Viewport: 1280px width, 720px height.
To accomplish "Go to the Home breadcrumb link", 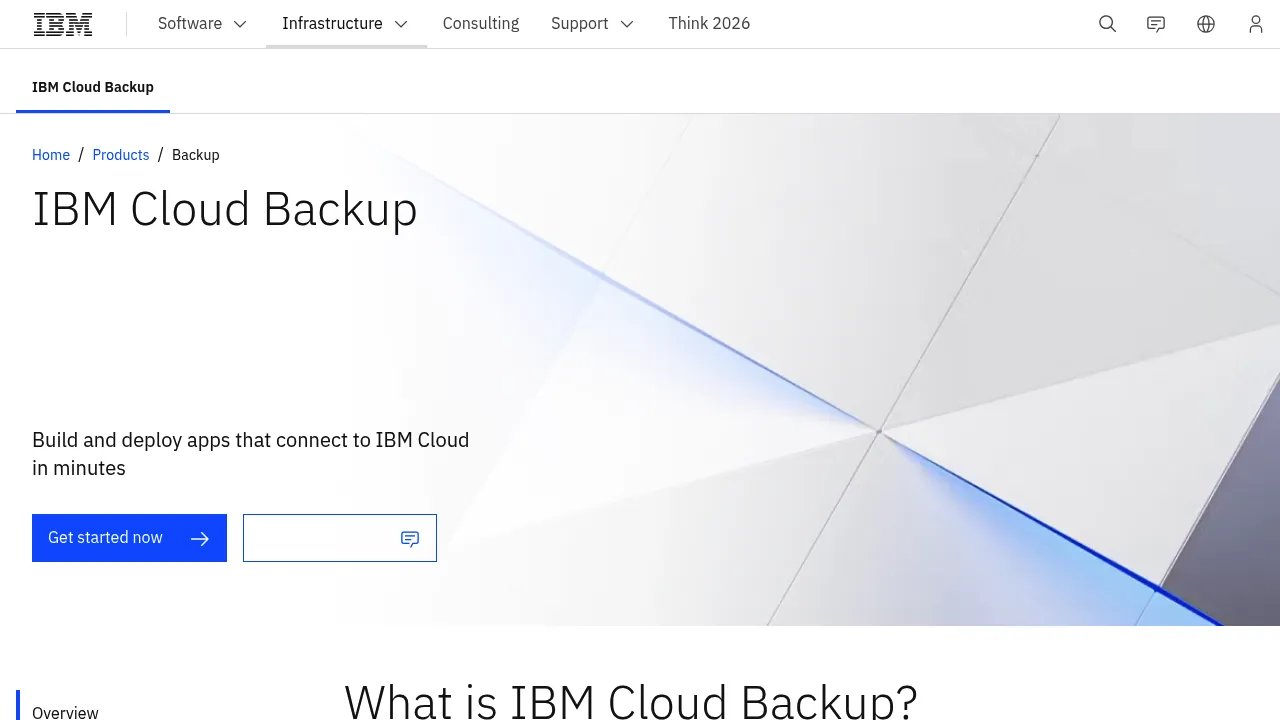I will (51, 155).
